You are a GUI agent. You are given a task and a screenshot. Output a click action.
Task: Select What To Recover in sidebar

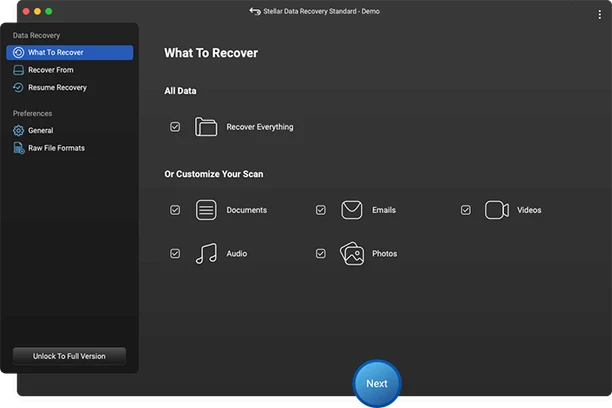(x=56, y=53)
